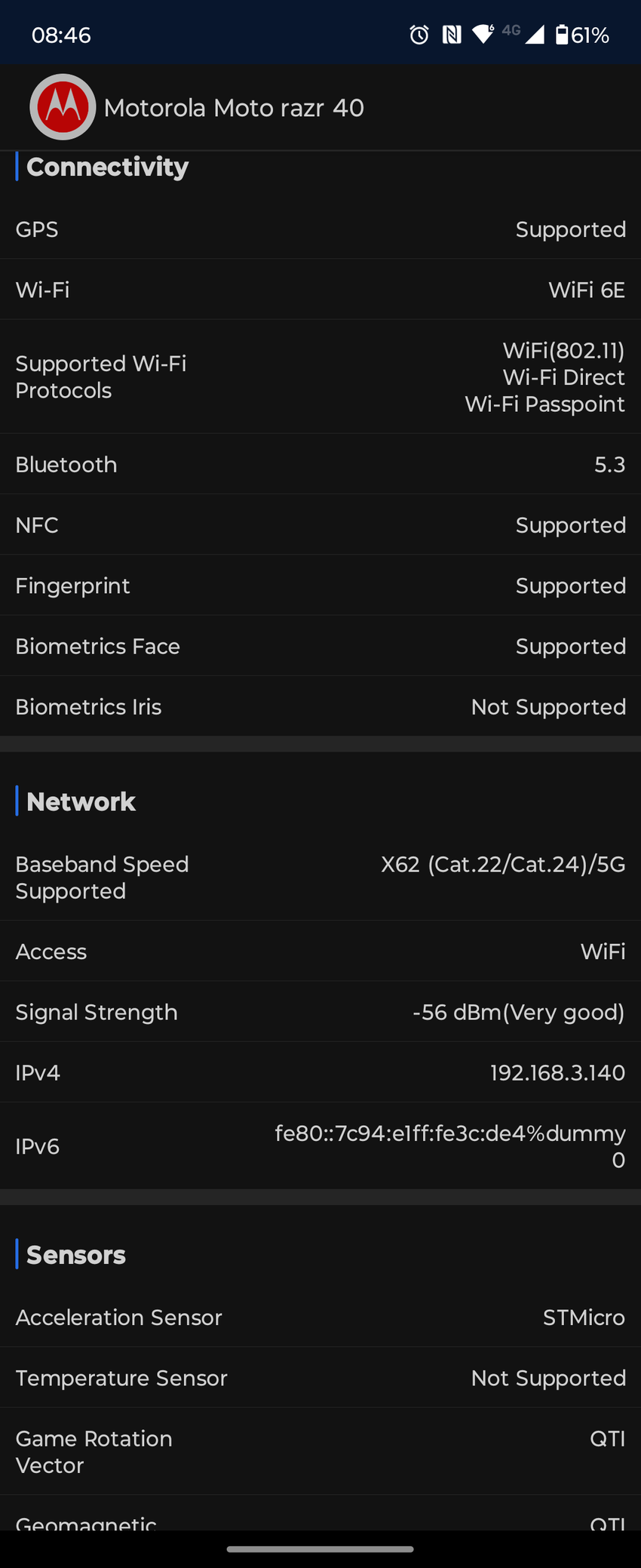641x1568 pixels.
Task: Tap the home gesture navigation bar
Action: tap(320, 1549)
